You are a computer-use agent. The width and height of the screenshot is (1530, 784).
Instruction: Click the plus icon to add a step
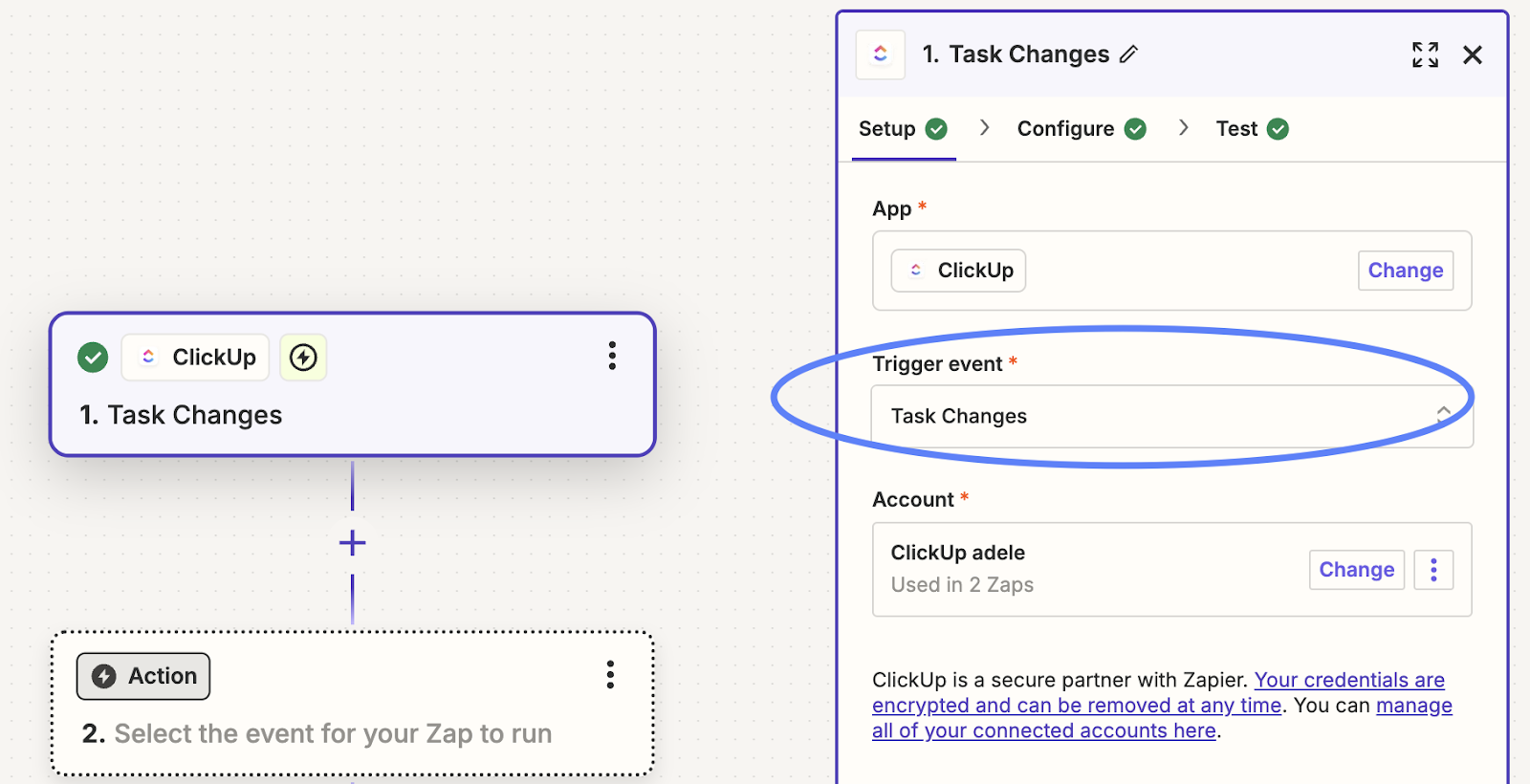352,543
